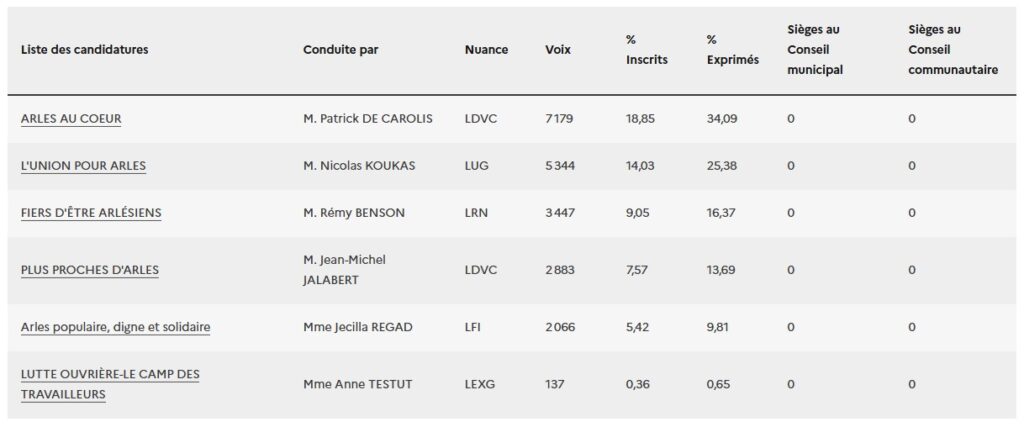This screenshot has width=1024, height=427.
Task: Click the "Nuance" column header
Action: [x=486, y=50]
